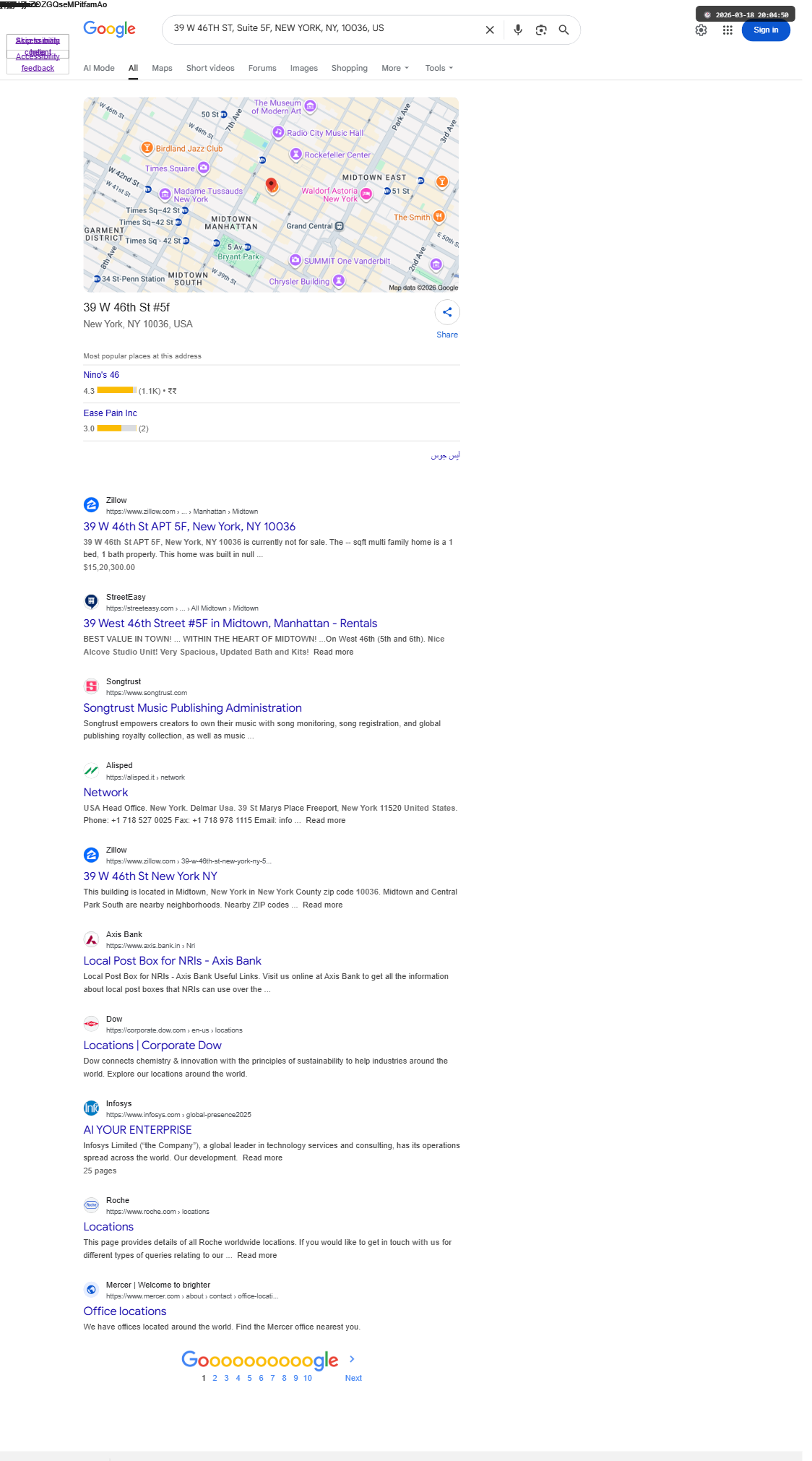Switch to the Forums tab
The width and height of the screenshot is (812, 1461).
point(262,68)
